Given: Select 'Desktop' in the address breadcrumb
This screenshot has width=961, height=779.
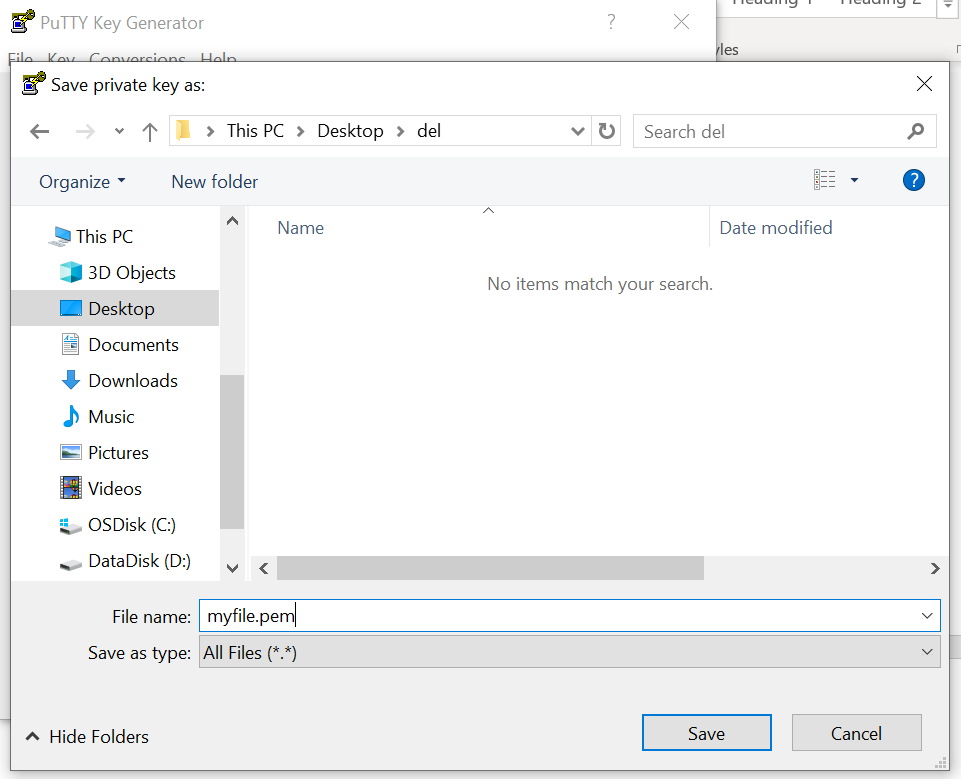Looking at the screenshot, I should click(x=350, y=131).
